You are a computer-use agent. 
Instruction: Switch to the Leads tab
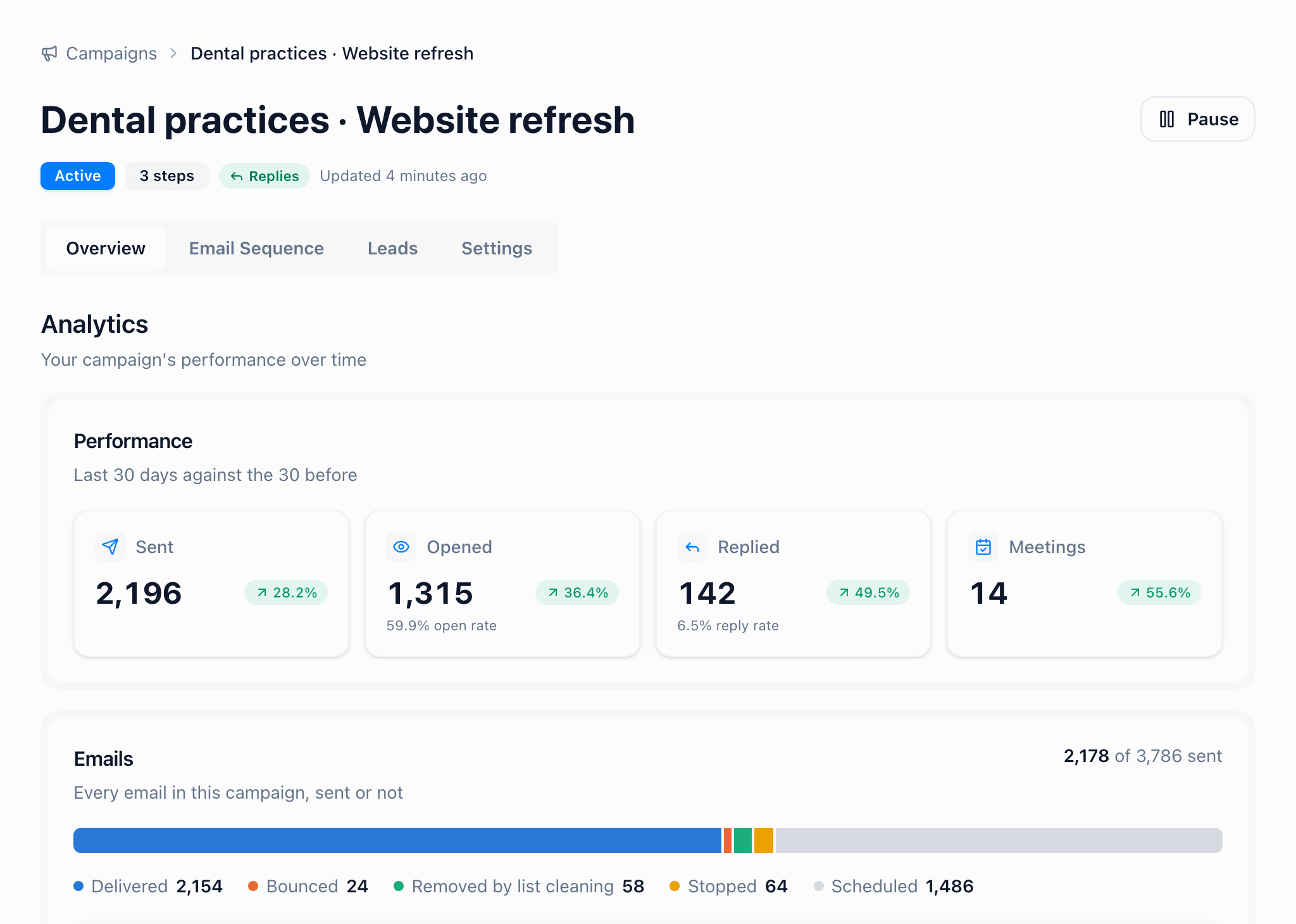392,248
